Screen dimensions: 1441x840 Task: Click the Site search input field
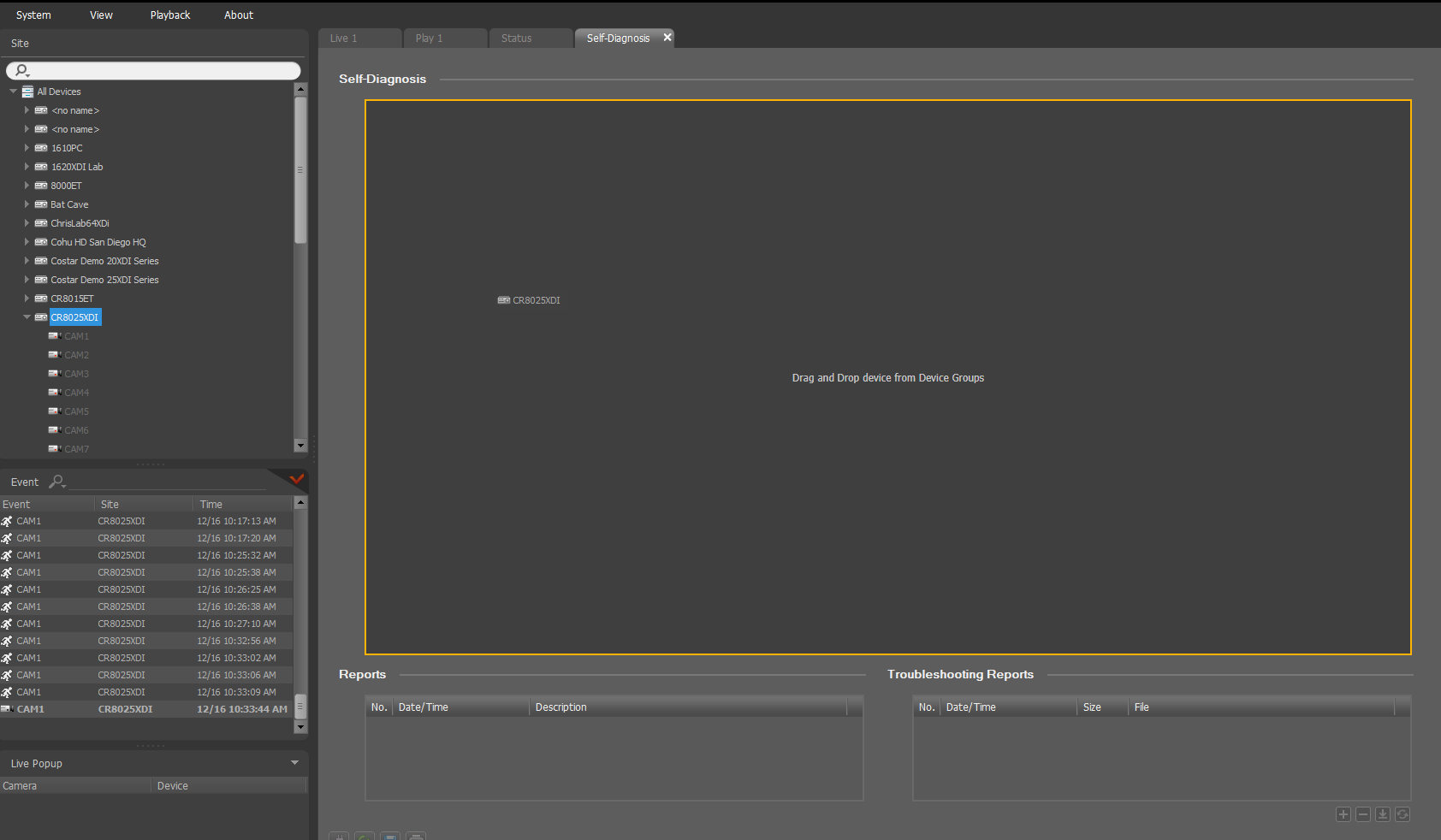(153, 70)
